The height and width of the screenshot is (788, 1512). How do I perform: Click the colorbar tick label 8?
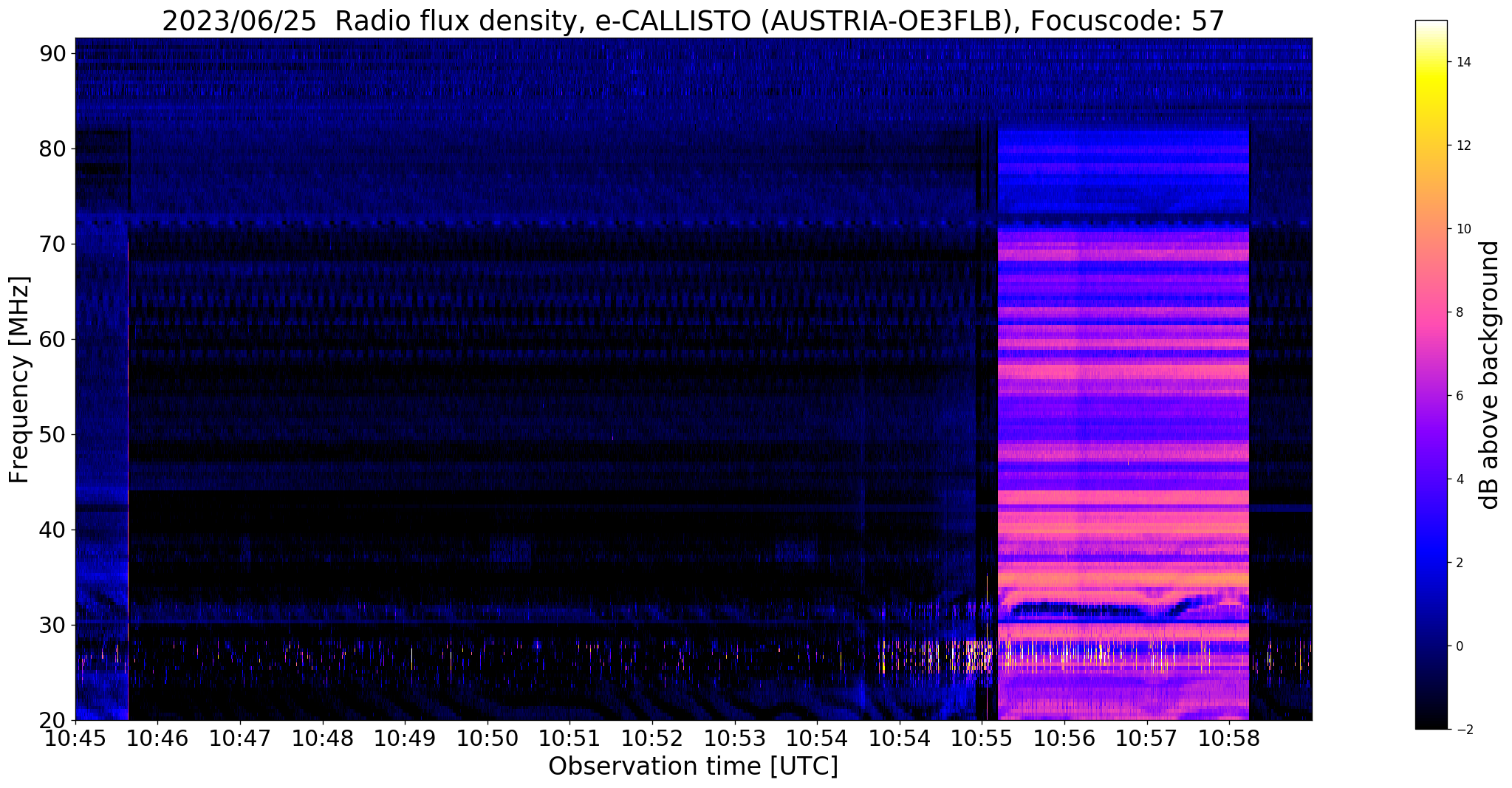pyautogui.click(x=1459, y=312)
